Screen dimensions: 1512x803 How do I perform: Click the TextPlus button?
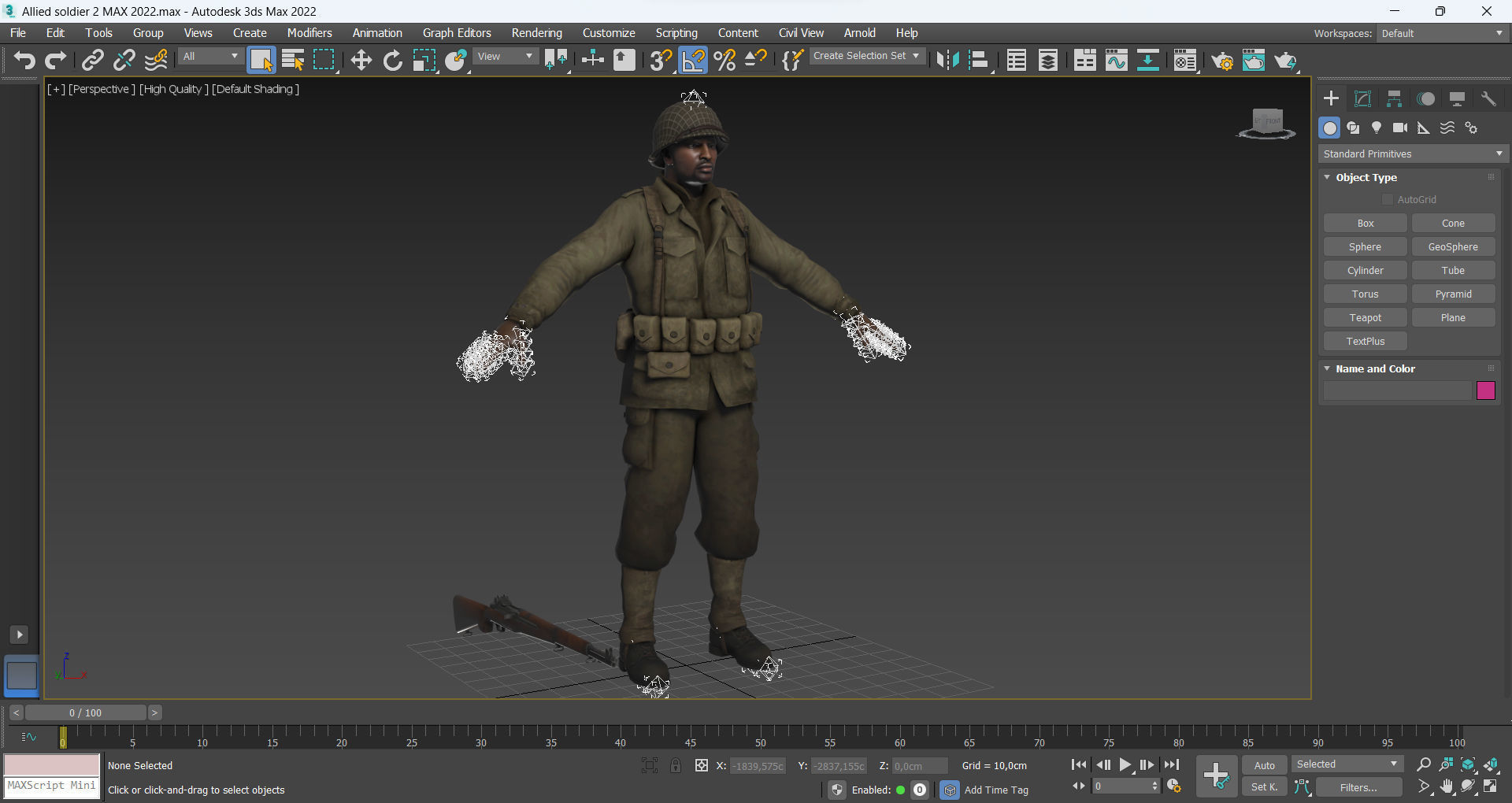pos(1366,342)
